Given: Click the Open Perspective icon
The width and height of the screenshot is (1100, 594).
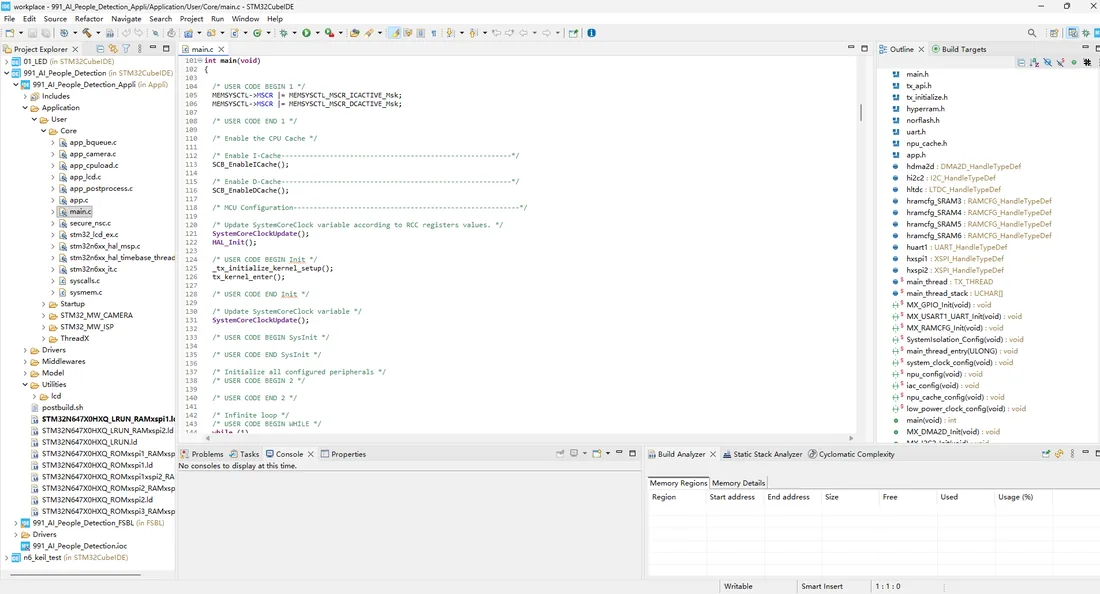Looking at the screenshot, I should pyautogui.click(x=1054, y=33).
